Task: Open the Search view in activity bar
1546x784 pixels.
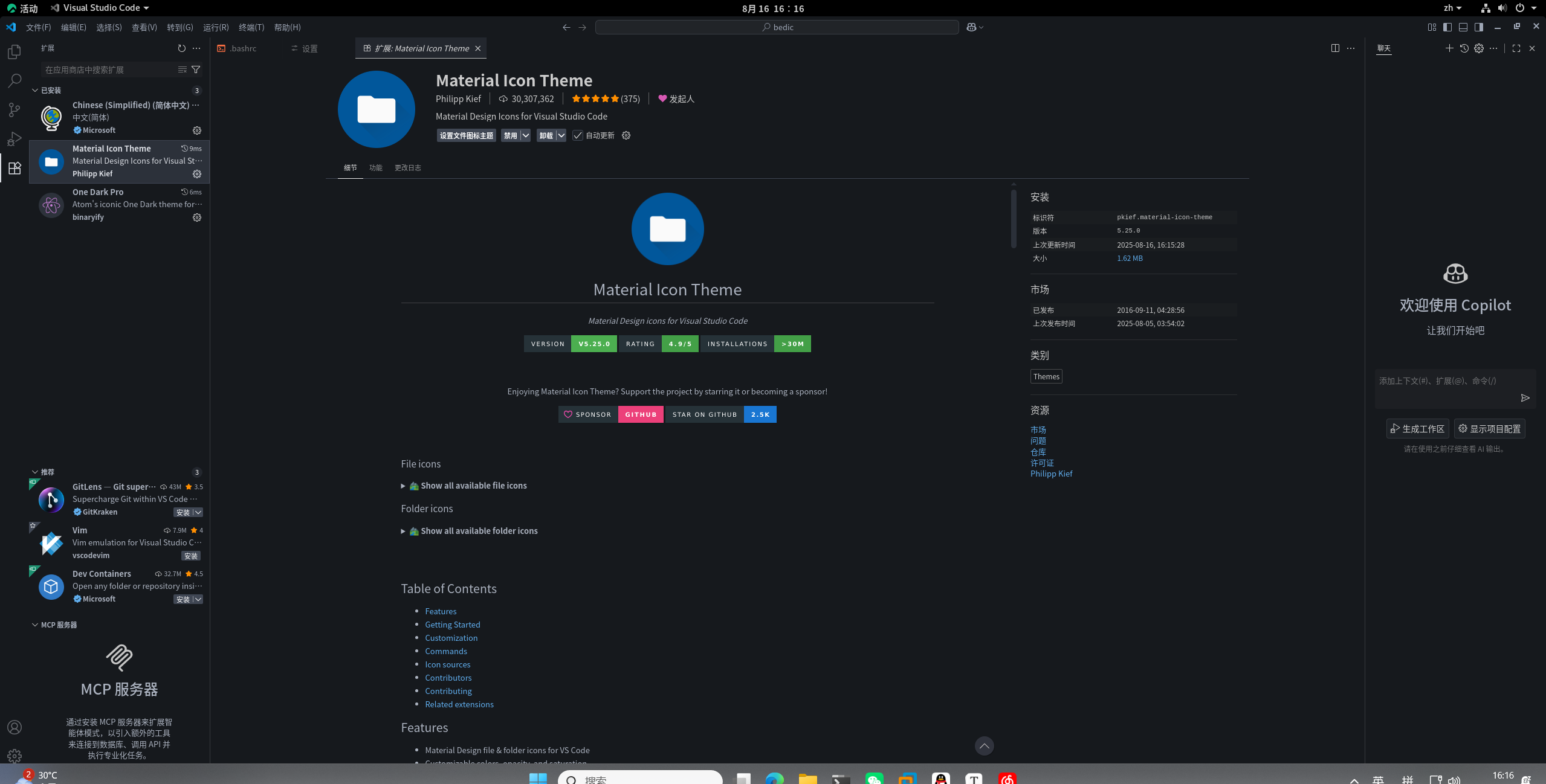Action: [15, 80]
